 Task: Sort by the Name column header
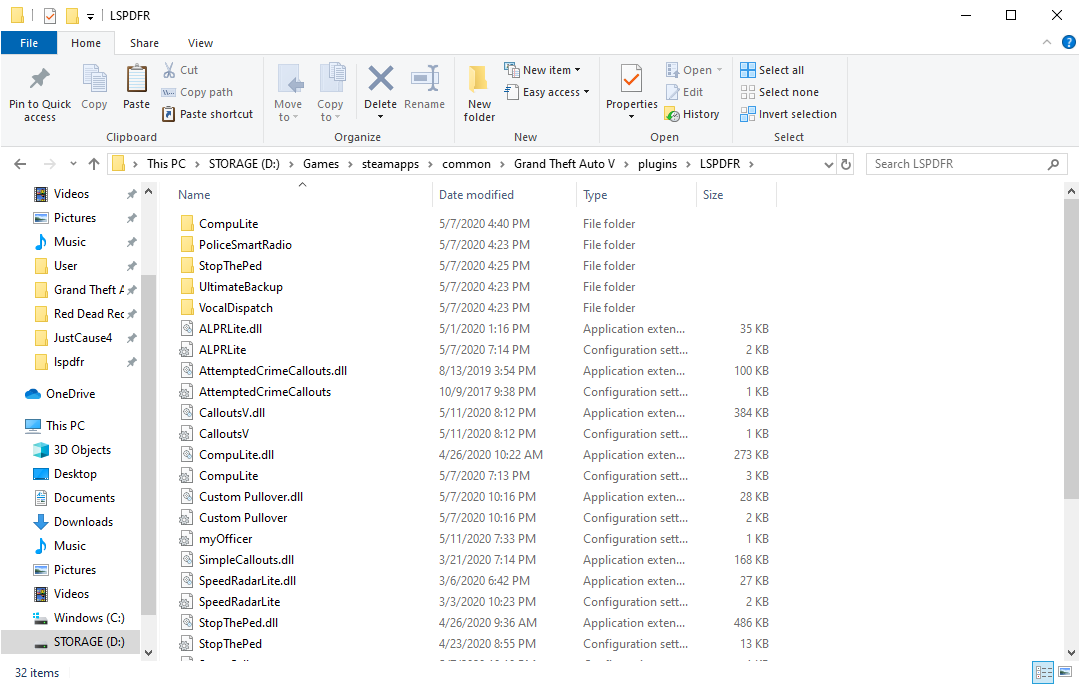(301, 195)
